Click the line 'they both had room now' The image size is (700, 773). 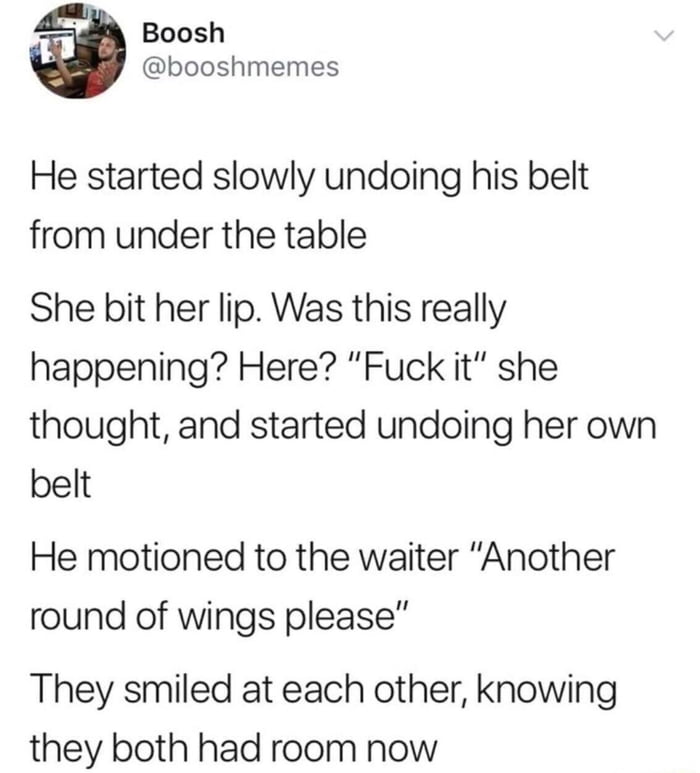[234, 749]
